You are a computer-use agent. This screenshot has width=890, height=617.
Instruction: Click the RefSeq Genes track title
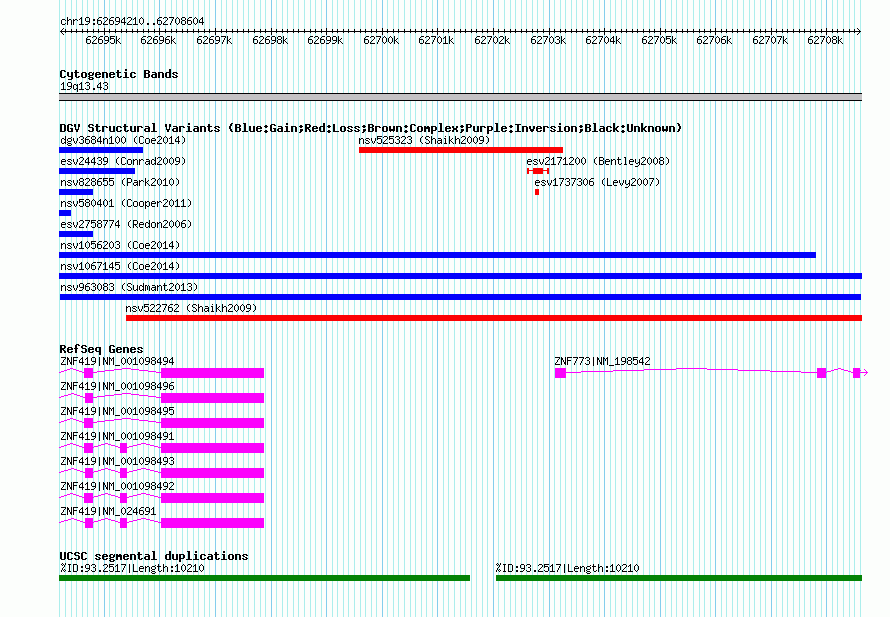pos(101,349)
